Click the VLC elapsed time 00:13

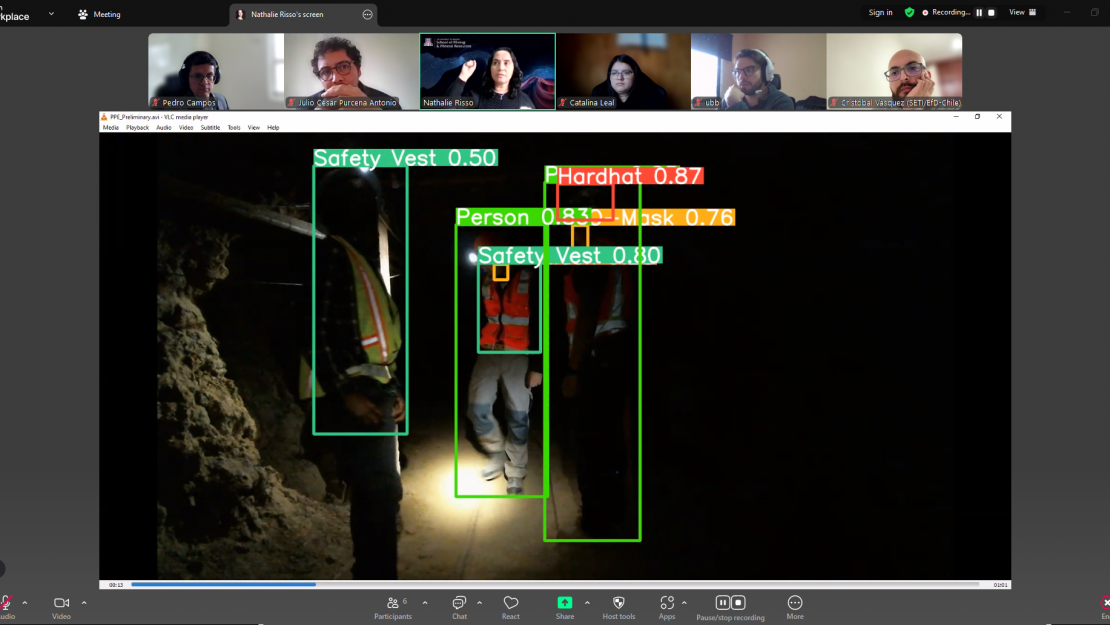tap(116, 585)
